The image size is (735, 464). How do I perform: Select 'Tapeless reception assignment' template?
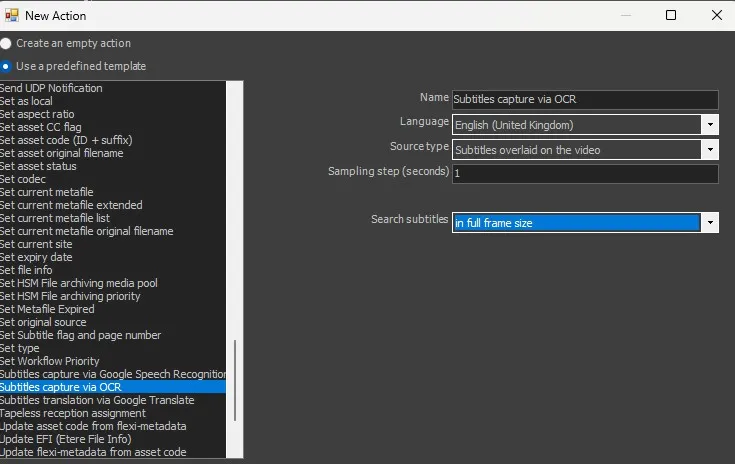73,413
